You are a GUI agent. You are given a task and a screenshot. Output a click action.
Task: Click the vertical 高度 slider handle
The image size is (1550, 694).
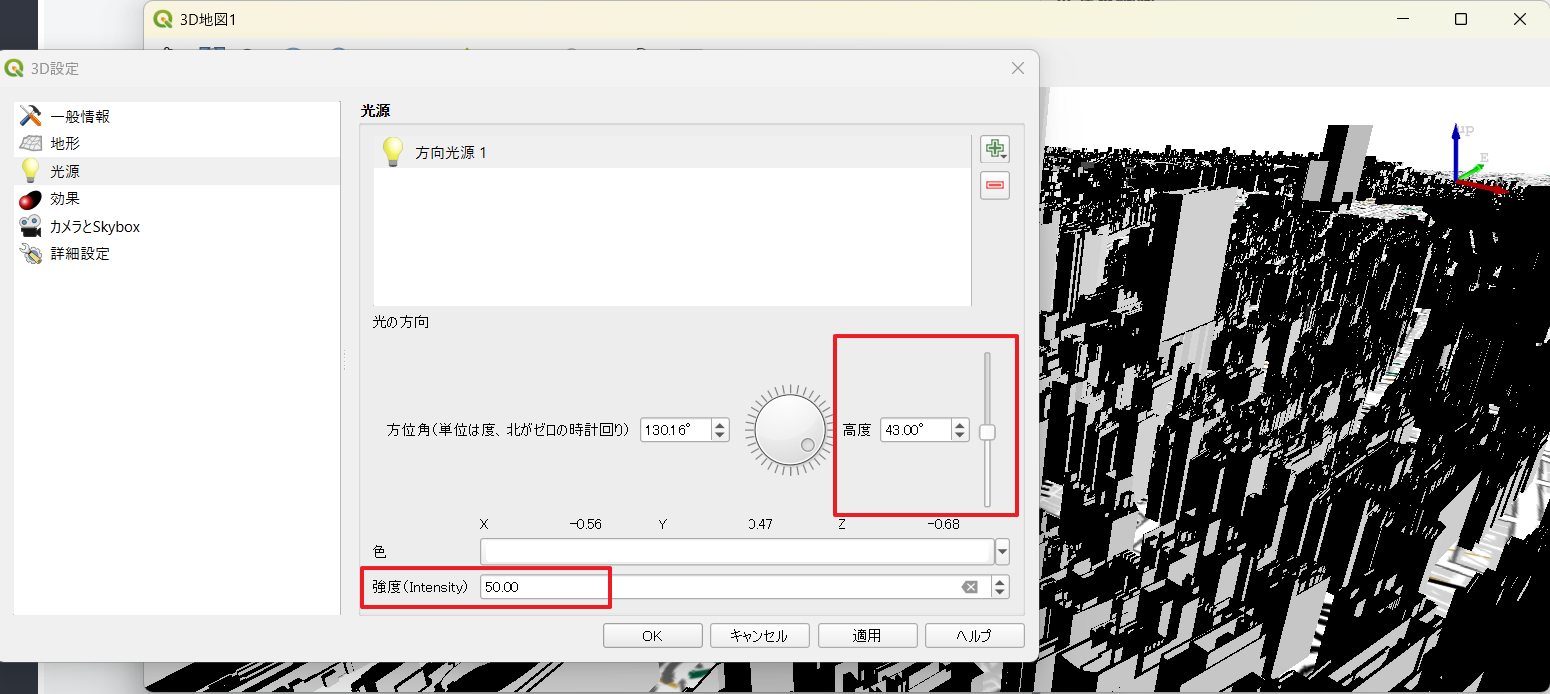click(987, 432)
